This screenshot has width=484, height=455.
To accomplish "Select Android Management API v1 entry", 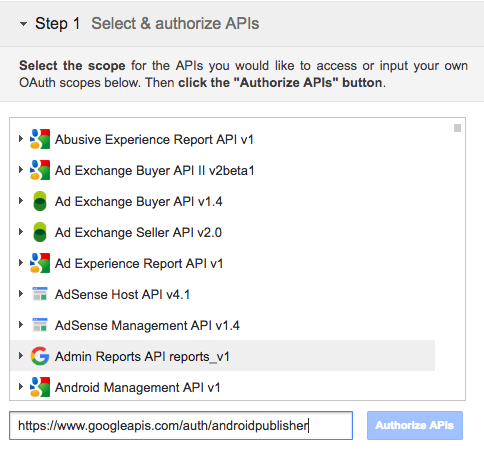I will click(138, 387).
